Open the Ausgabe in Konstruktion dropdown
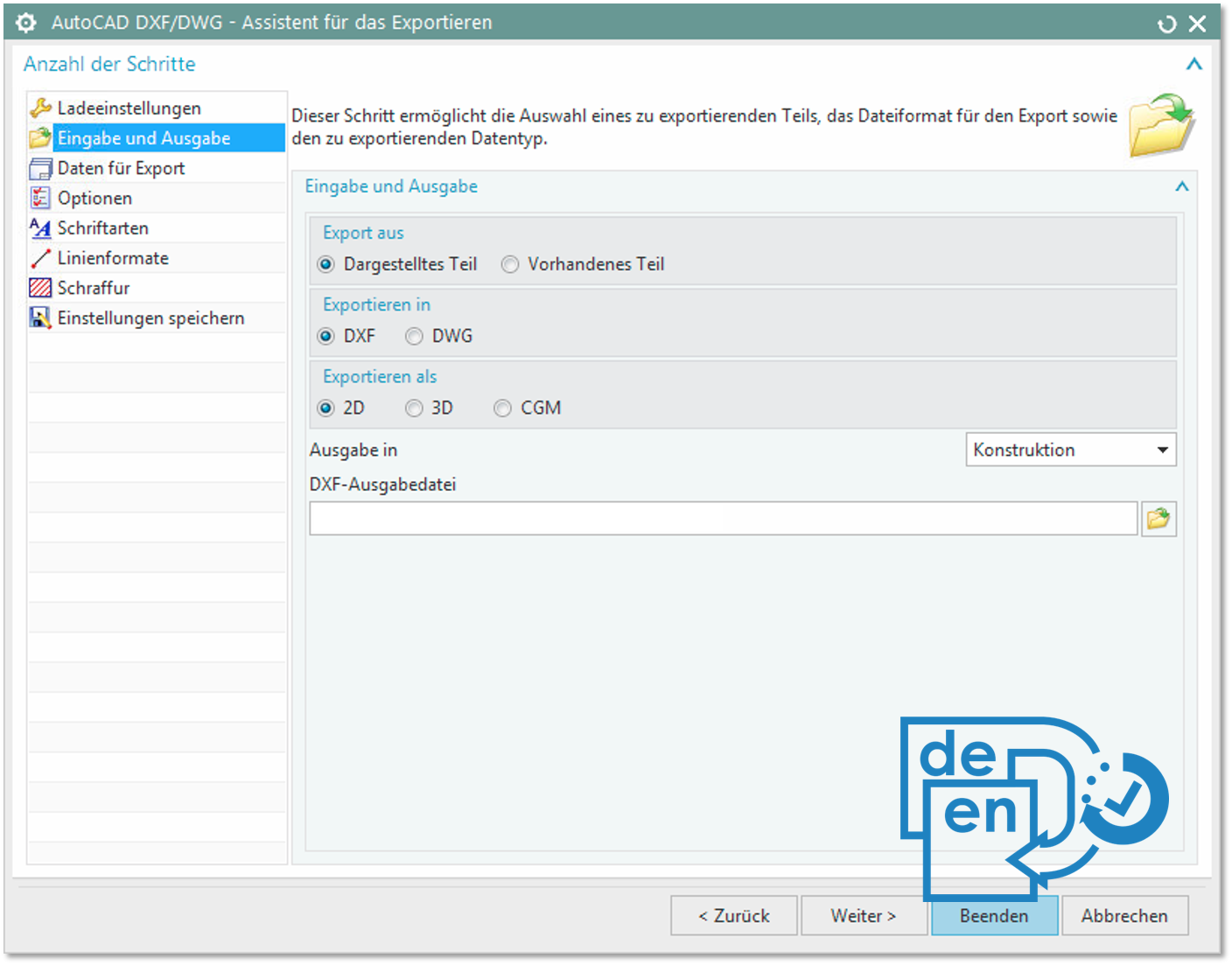Image resolution: width=1232 pixels, height=965 pixels. 1071,450
